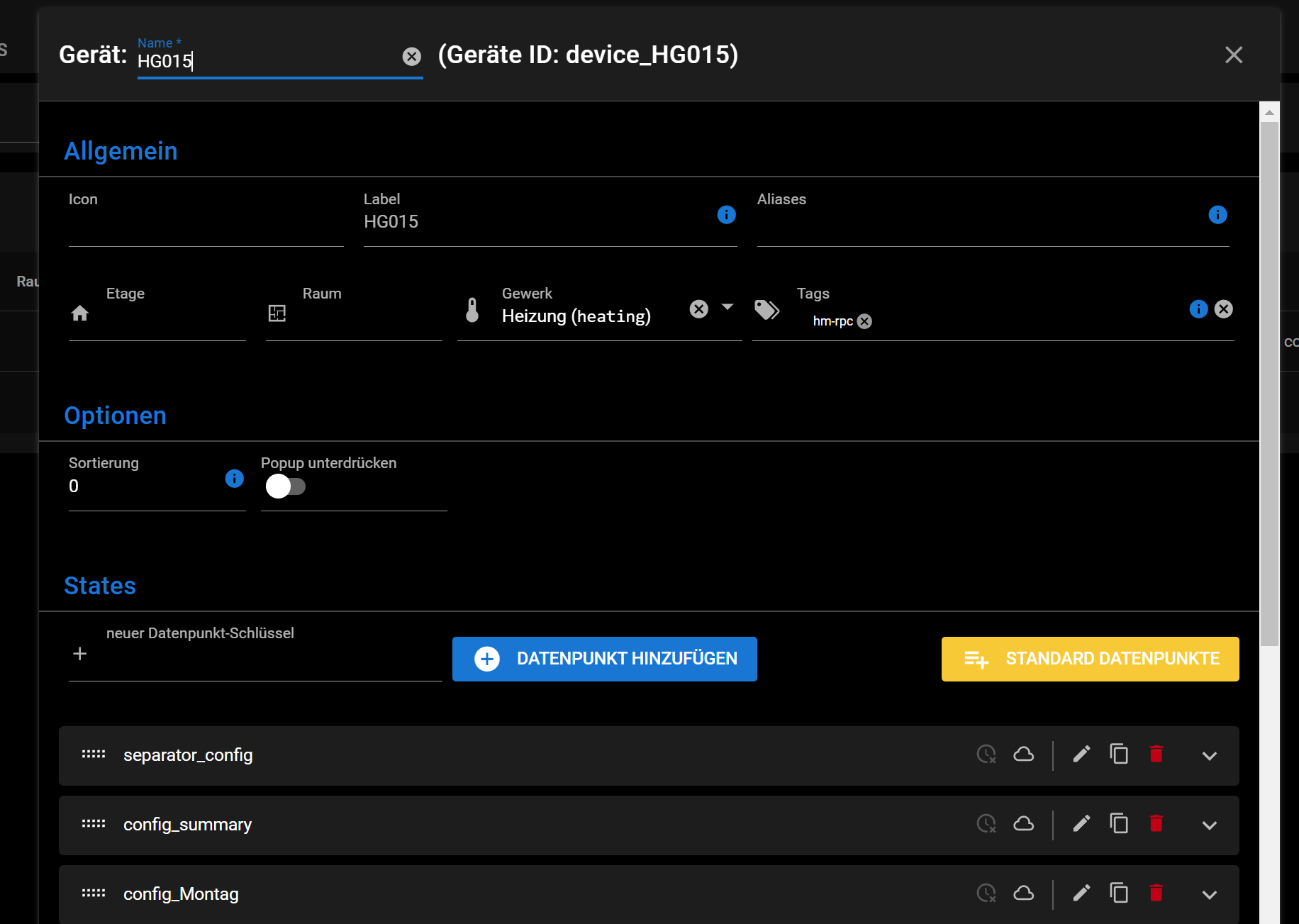Grab the drag handle of separator_config
This screenshot has height=924, width=1299.
coord(94,755)
